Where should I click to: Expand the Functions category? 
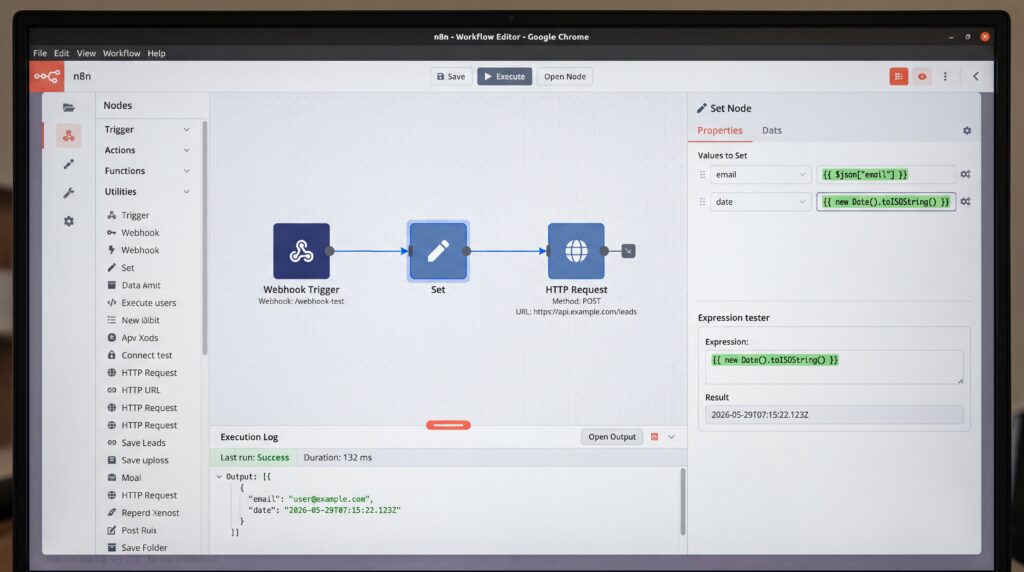(x=147, y=171)
